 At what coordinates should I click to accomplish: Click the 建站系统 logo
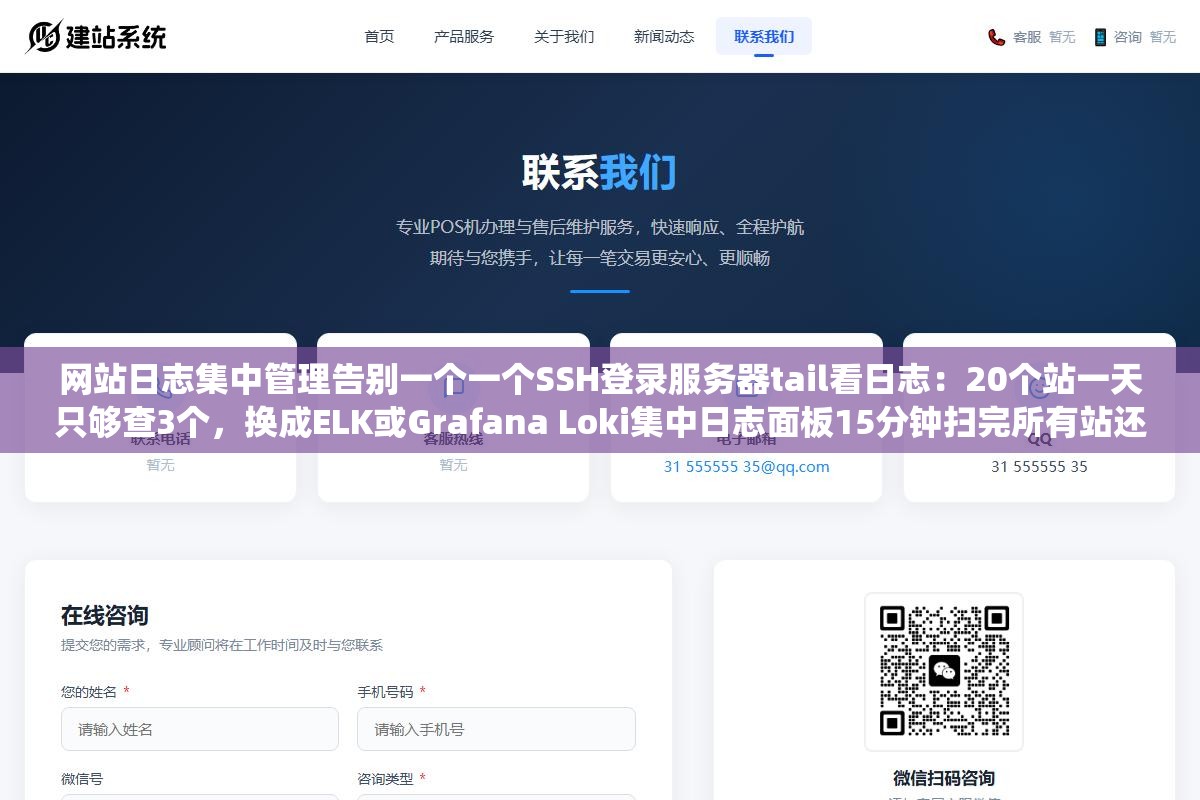tap(96, 37)
